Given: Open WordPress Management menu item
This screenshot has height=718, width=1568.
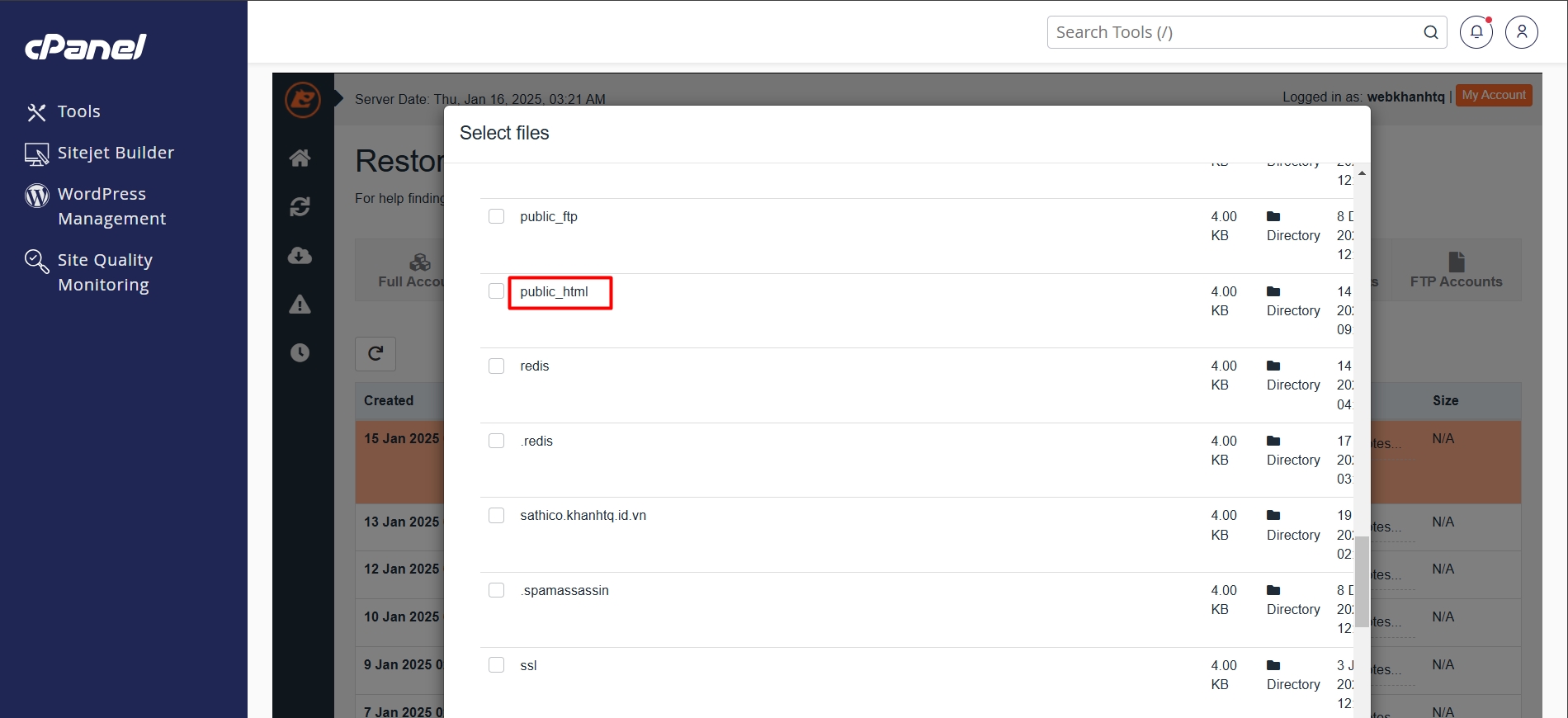Looking at the screenshot, I should pyautogui.click(x=111, y=206).
